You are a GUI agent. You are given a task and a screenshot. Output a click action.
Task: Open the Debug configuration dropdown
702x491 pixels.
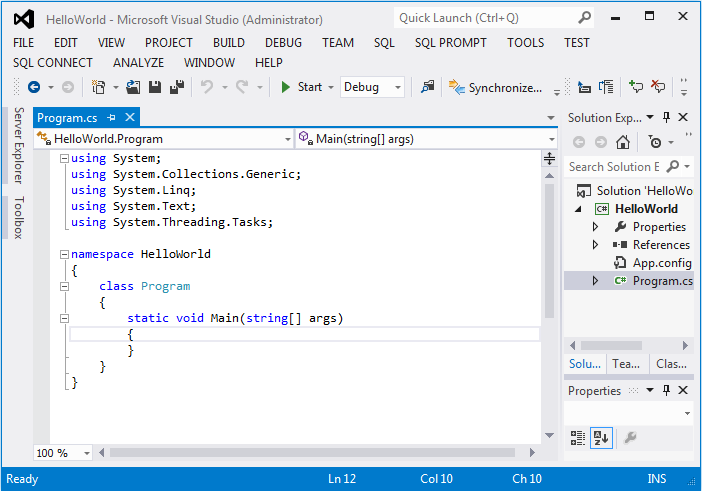(398, 87)
